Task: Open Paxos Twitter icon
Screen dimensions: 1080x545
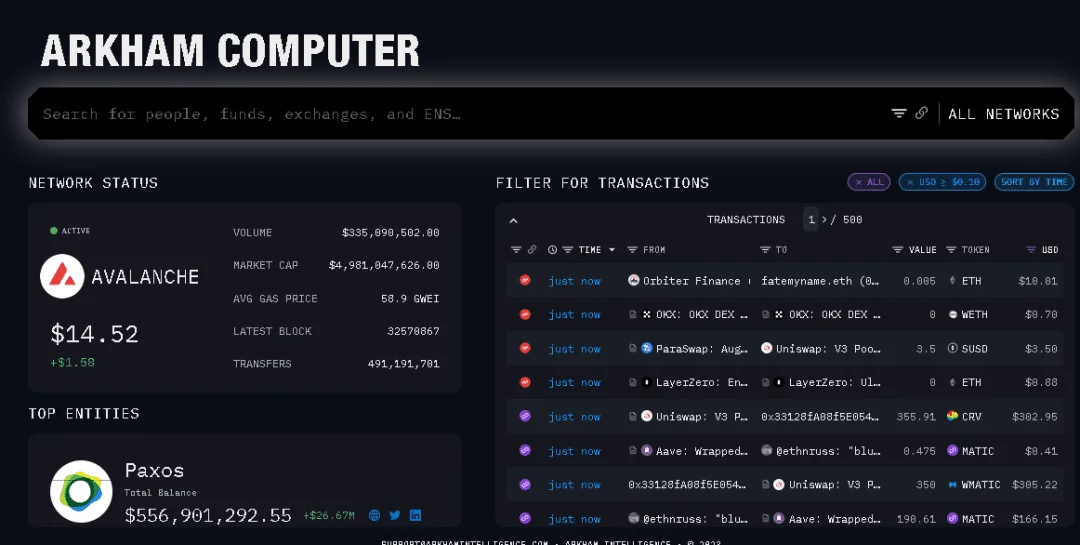Action: [x=395, y=515]
